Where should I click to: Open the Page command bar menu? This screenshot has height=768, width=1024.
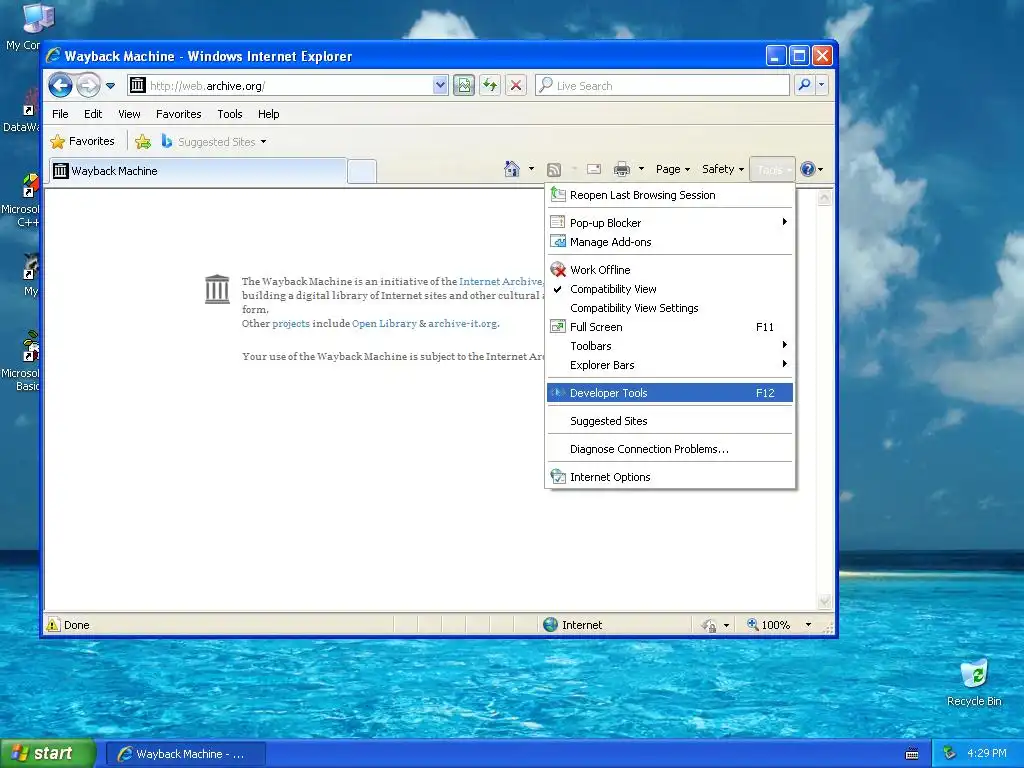pyautogui.click(x=673, y=169)
